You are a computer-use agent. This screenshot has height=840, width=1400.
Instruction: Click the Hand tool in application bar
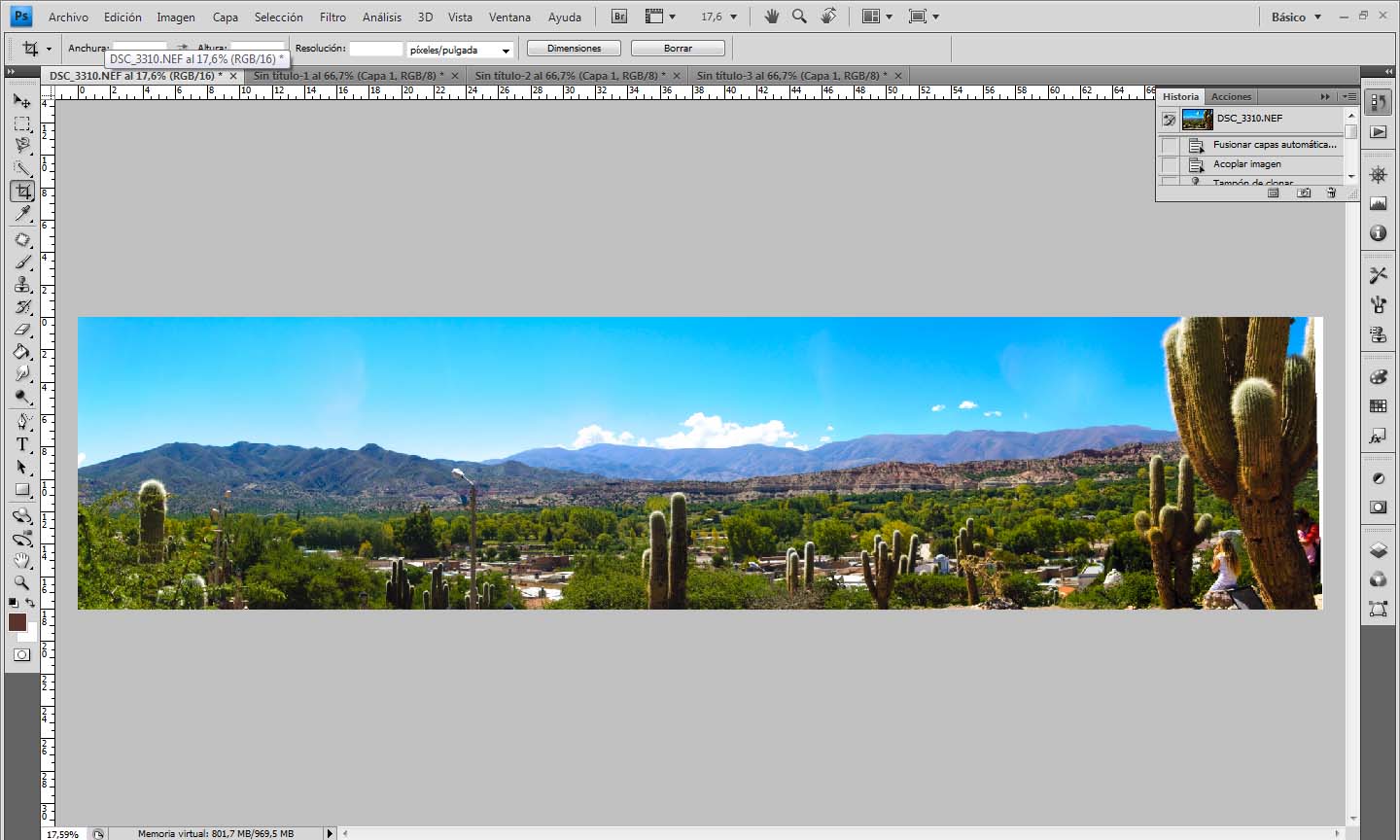click(772, 17)
